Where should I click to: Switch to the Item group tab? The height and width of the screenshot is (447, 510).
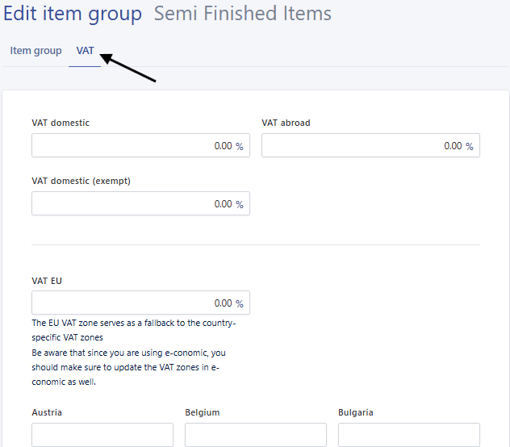pyautogui.click(x=36, y=51)
